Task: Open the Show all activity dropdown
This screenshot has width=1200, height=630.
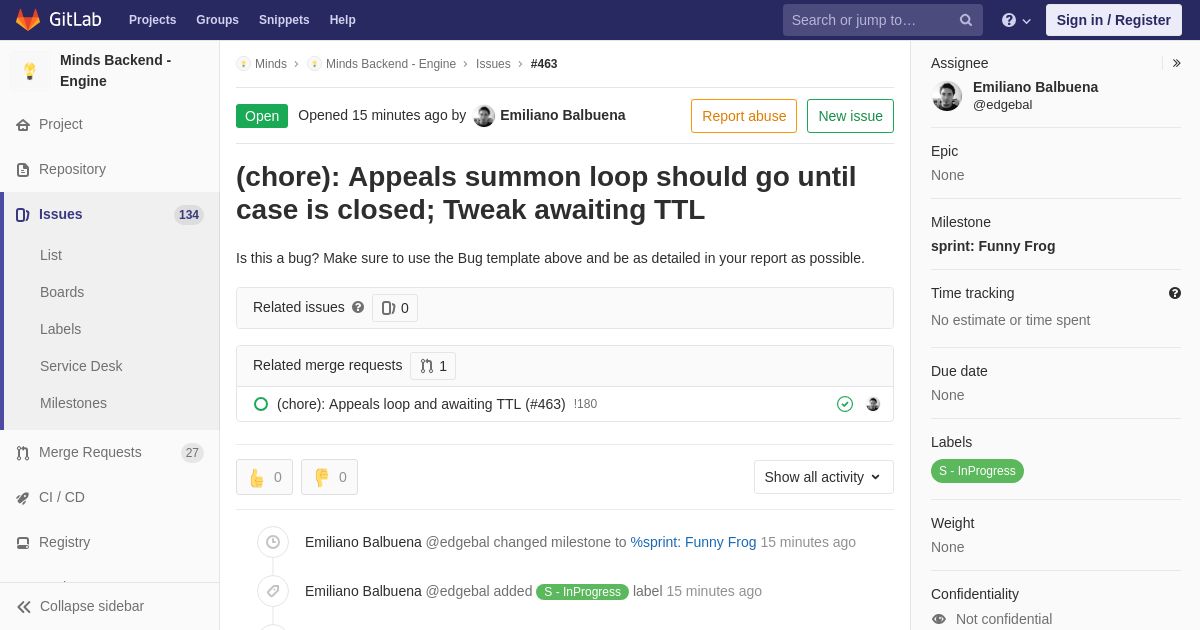Action: (x=824, y=477)
